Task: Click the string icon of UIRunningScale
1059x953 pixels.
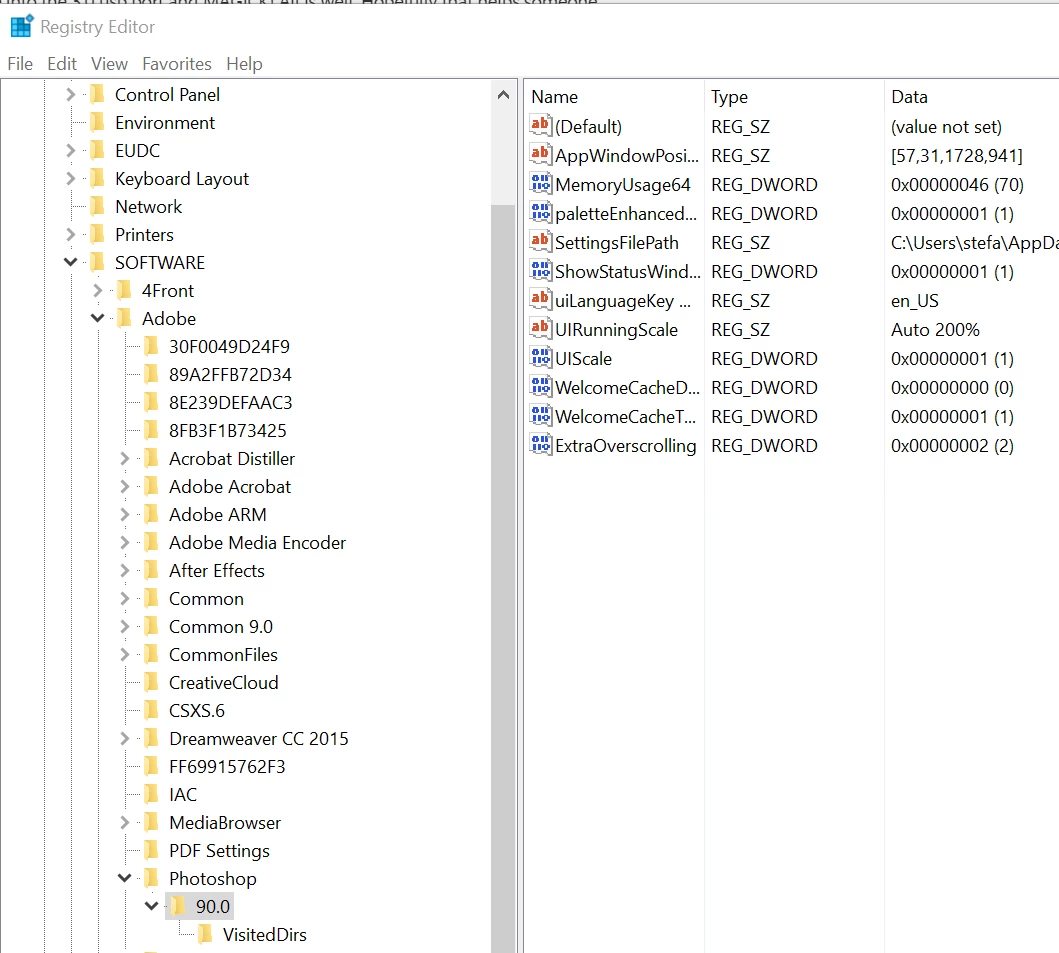Action: tap(541, 329)
